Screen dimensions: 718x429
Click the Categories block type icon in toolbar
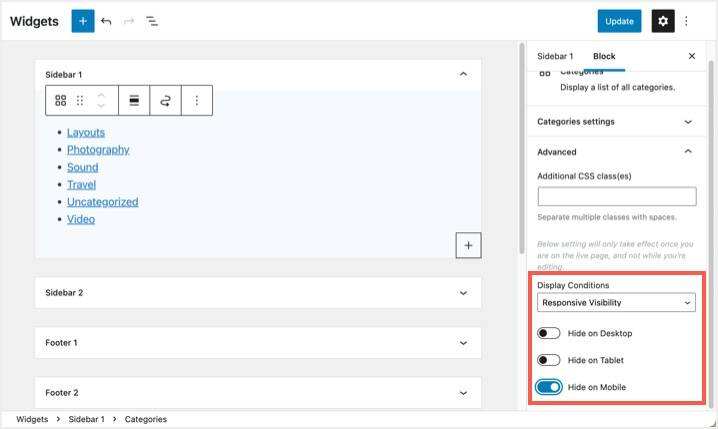(x=61, y=101)
